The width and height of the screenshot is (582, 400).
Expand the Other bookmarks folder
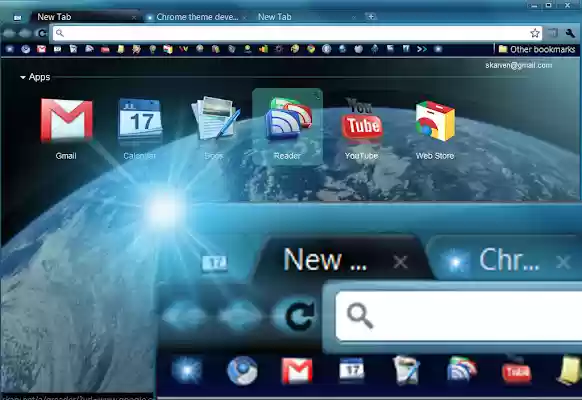pyautogui.click(x=536, y=49)
